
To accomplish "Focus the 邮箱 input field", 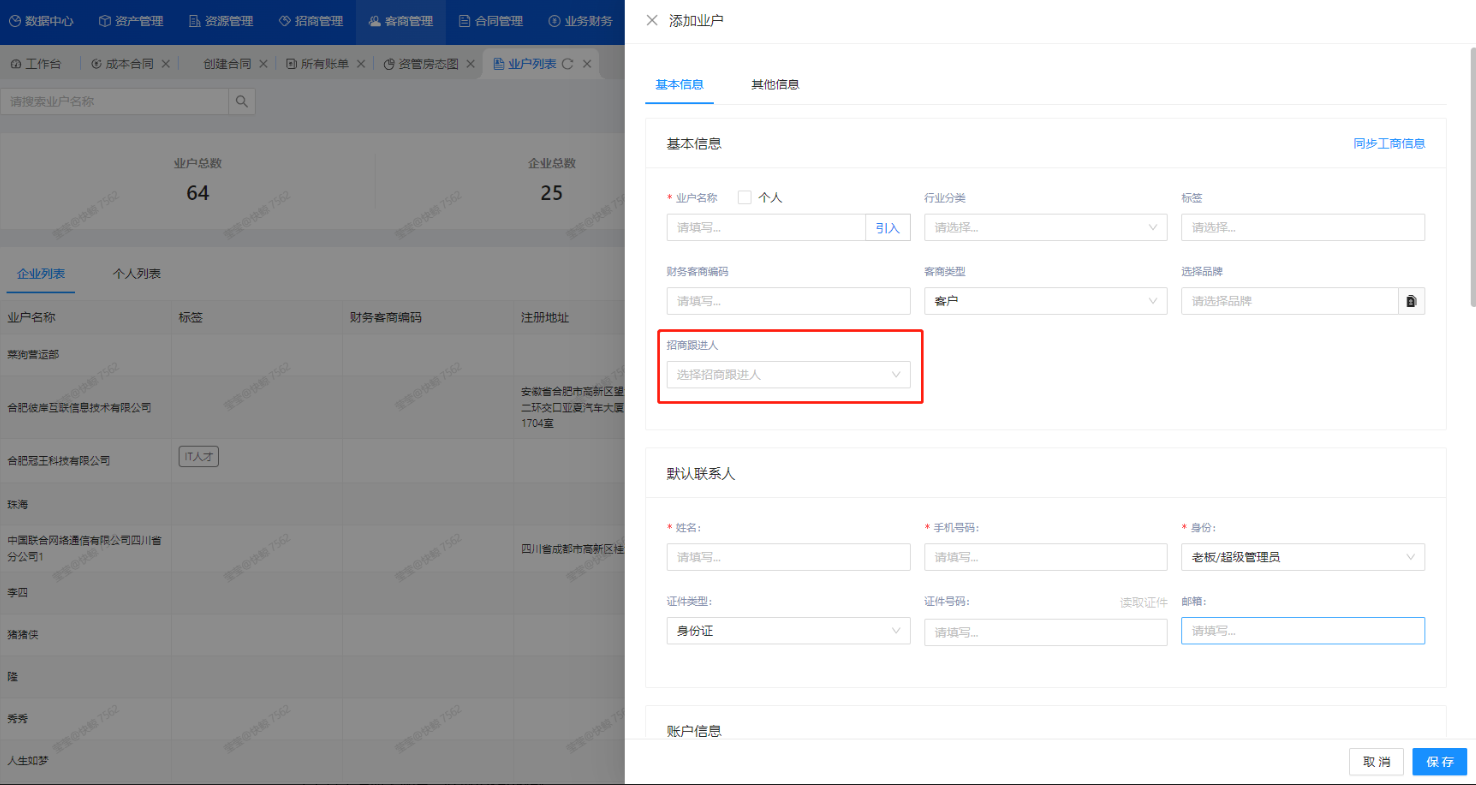I will point(1303,631).
